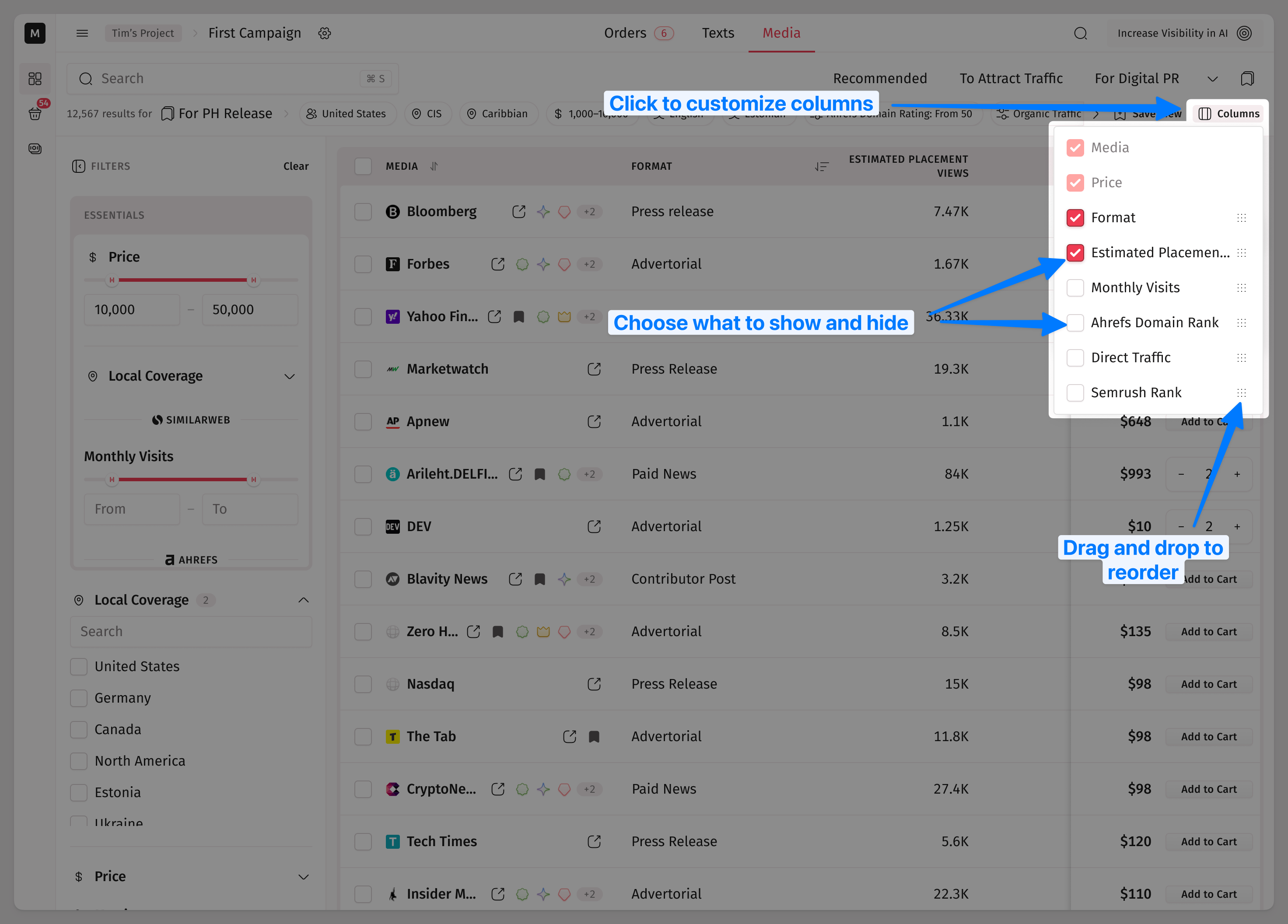This screenshot has width=1288, height=924.
Task: Click the Clear filters link
Action: coord(296,166)
